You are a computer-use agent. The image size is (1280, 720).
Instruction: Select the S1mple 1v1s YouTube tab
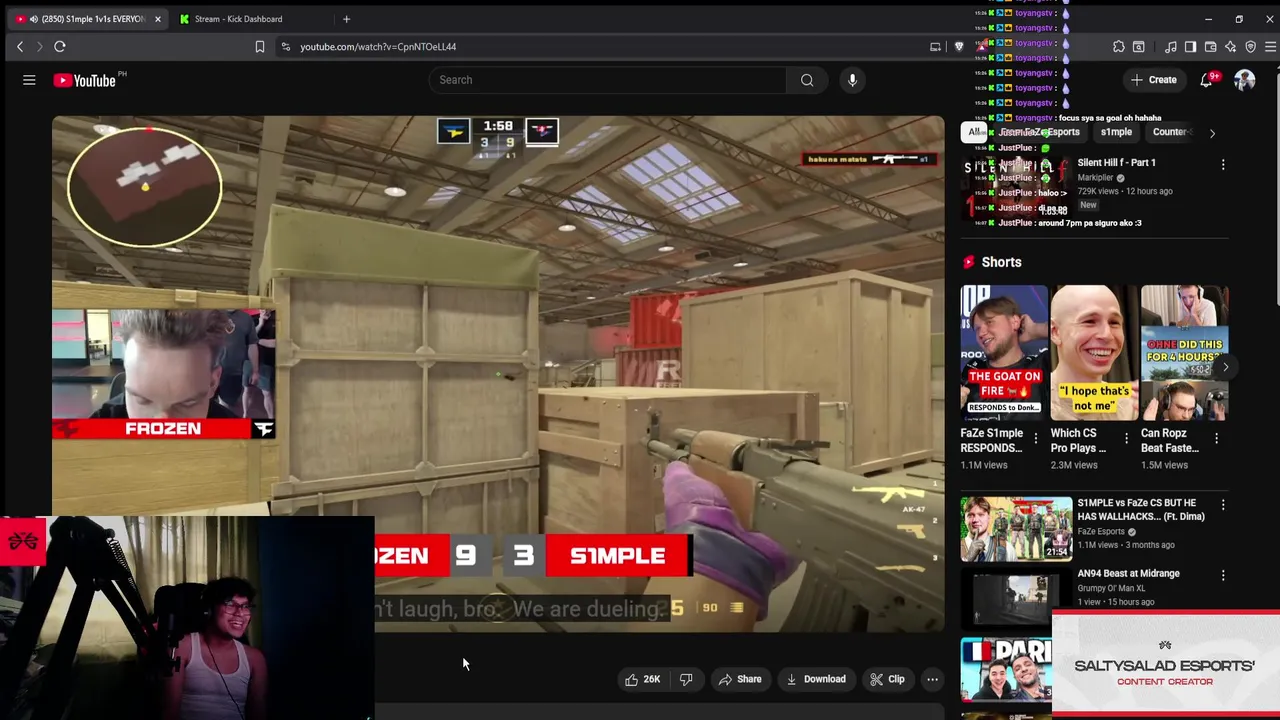[x=90, y=19]
